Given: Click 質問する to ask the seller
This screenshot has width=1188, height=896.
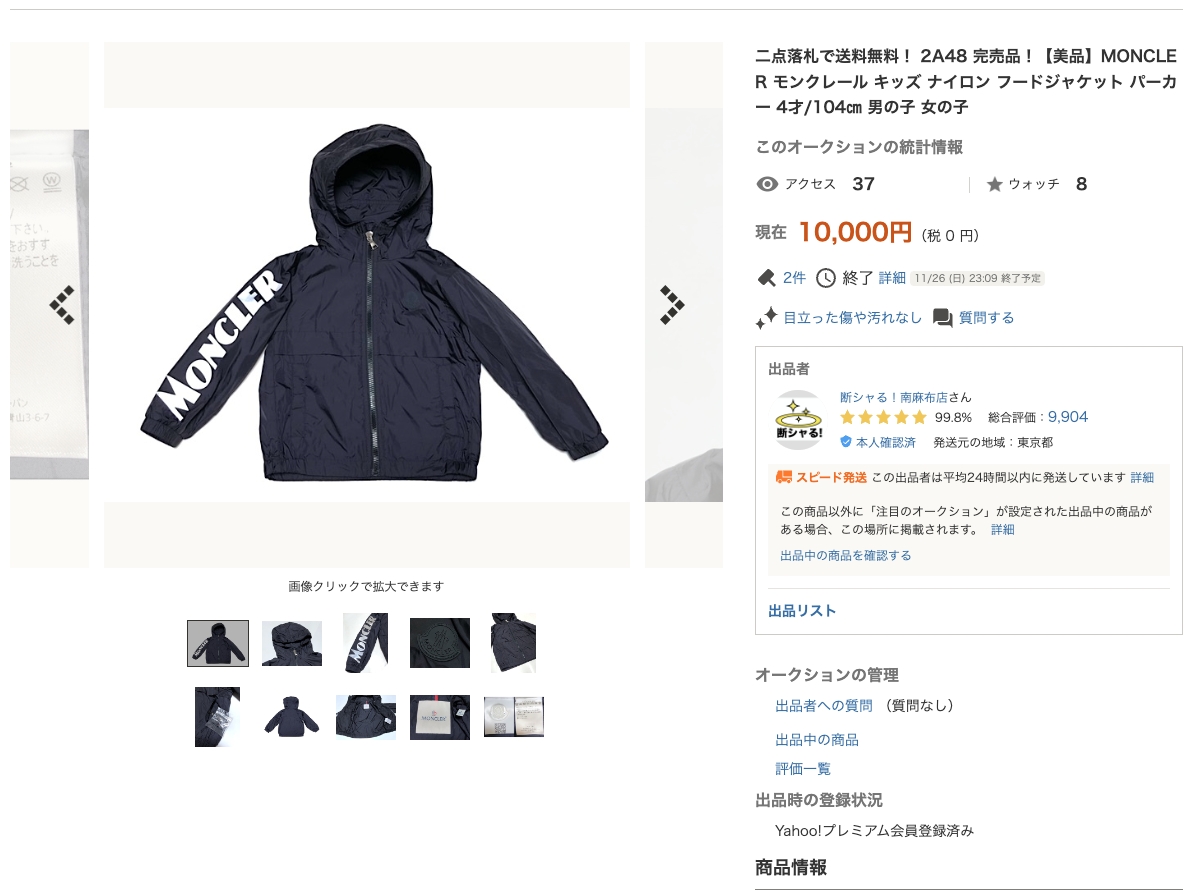Looking at the screenshot, I should (x=986, y=318).
